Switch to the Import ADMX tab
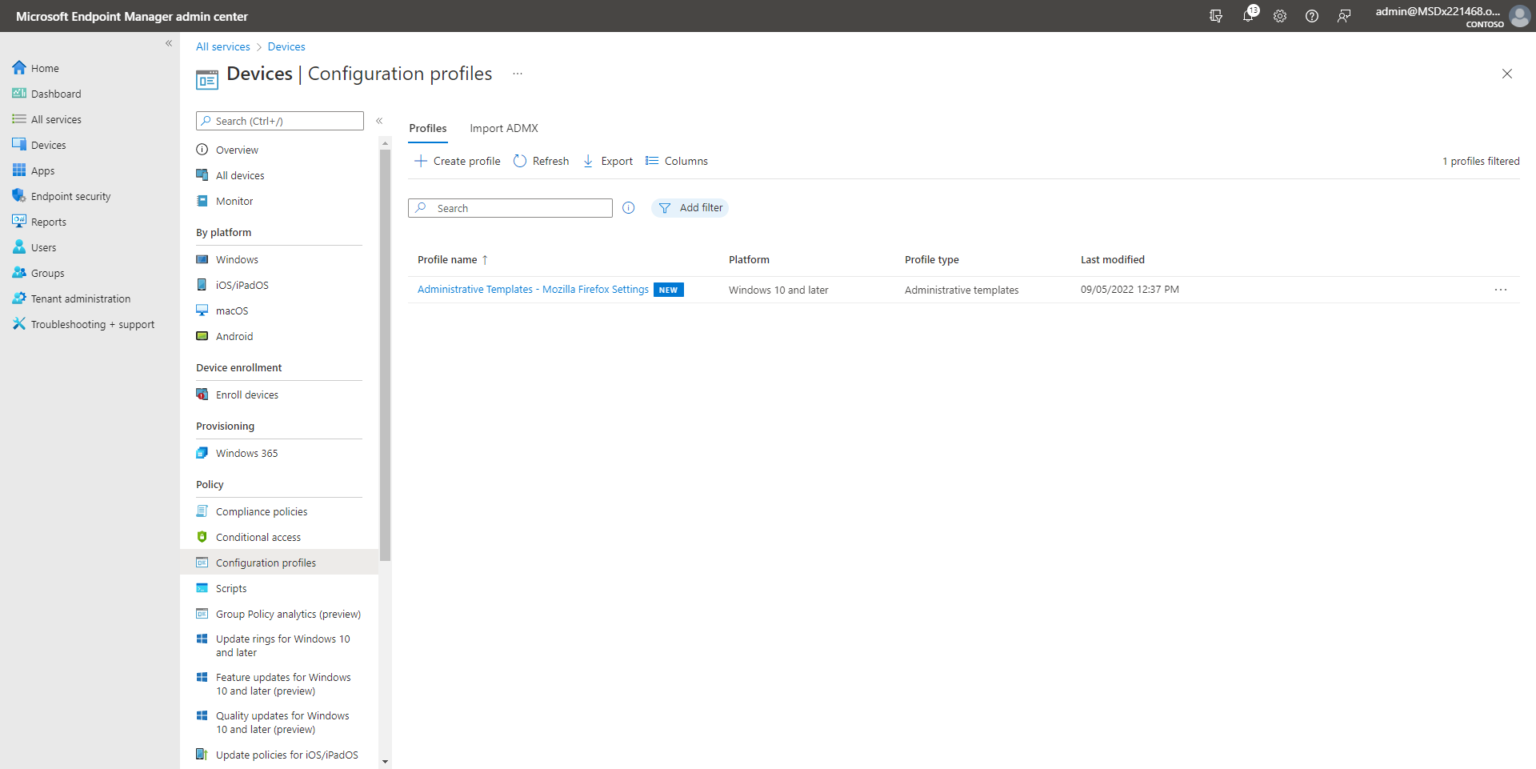The height and width of the screenshot is (769, 1536). tap(503, 128)
